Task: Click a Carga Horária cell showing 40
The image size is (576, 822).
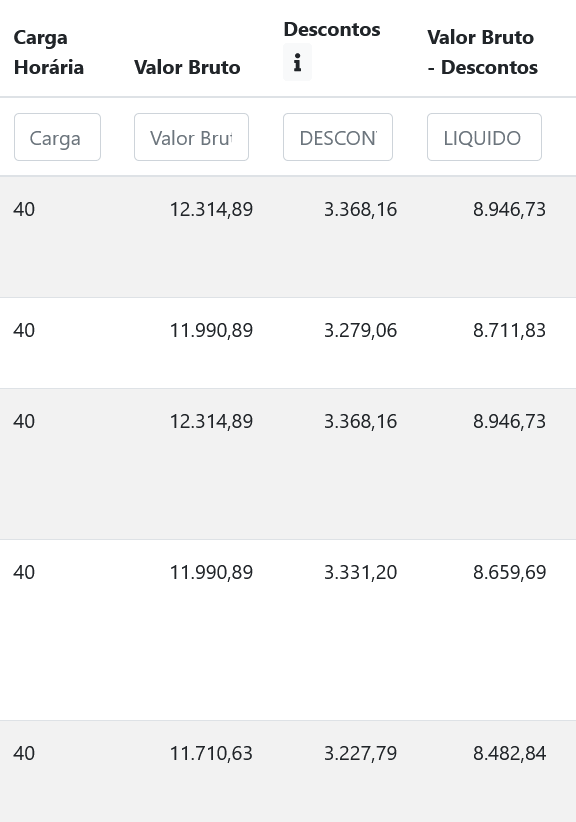Action: 24,209
